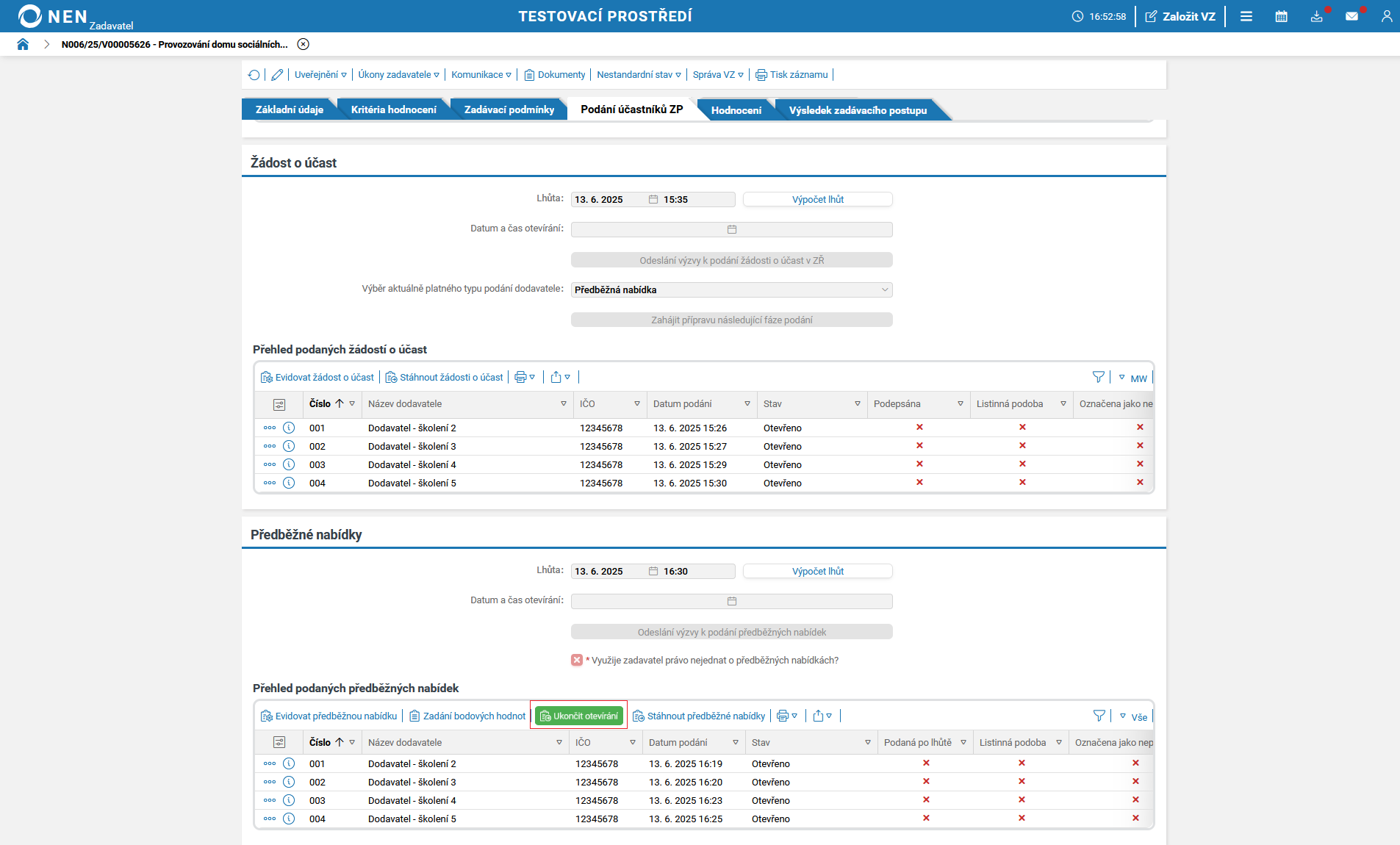
Task: Switch to the Hodnocení tab
Action: [736, 110]
